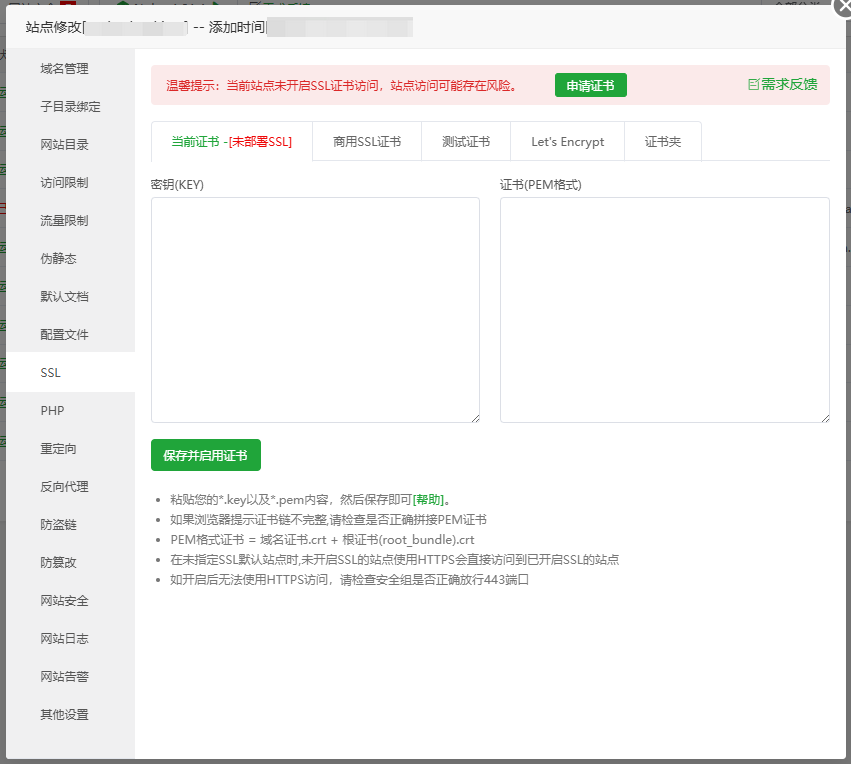
Task: Open 网站日志 settings
Action: tap(62, 638)
